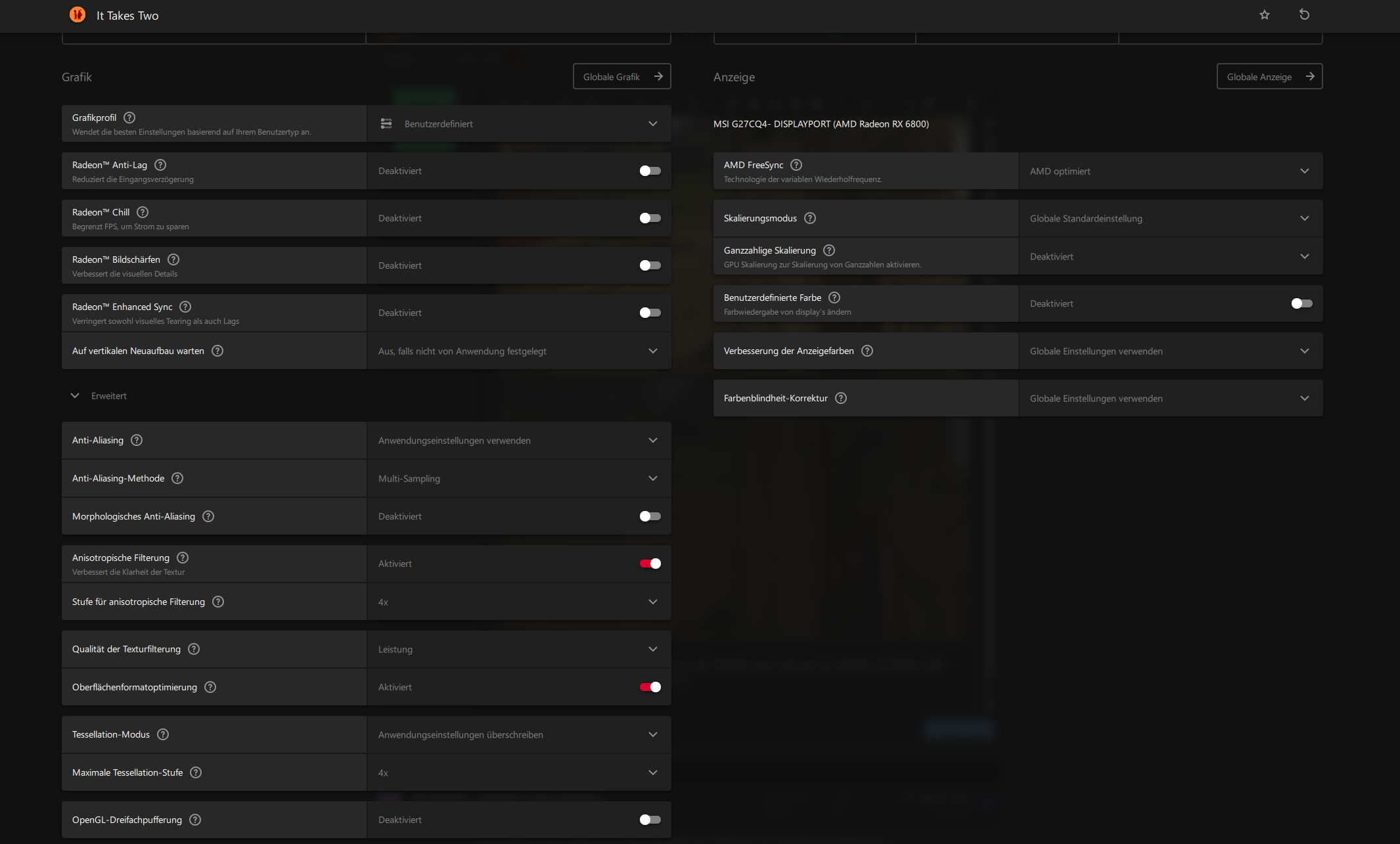Open help icon next to Radeon Anti-Lag

coord(160,165)
